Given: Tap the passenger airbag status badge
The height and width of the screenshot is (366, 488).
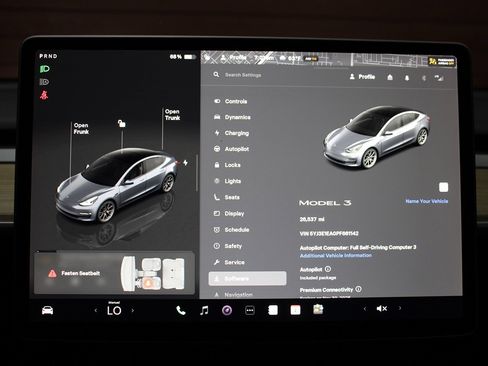Looking at the screenshot, I should pyautogui.click(x=442, y=61).
